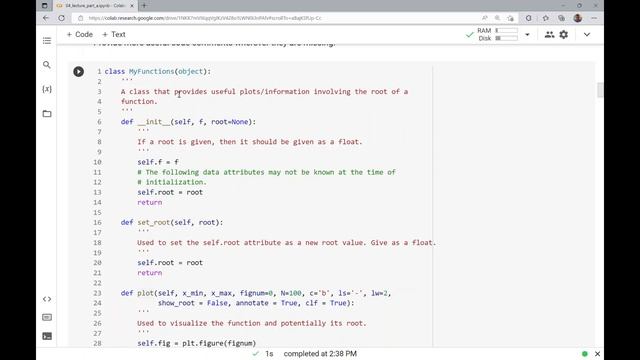This screenshot has width=640, height=360.
Task: Open the code snippets panel
Action: click(47, 299)
